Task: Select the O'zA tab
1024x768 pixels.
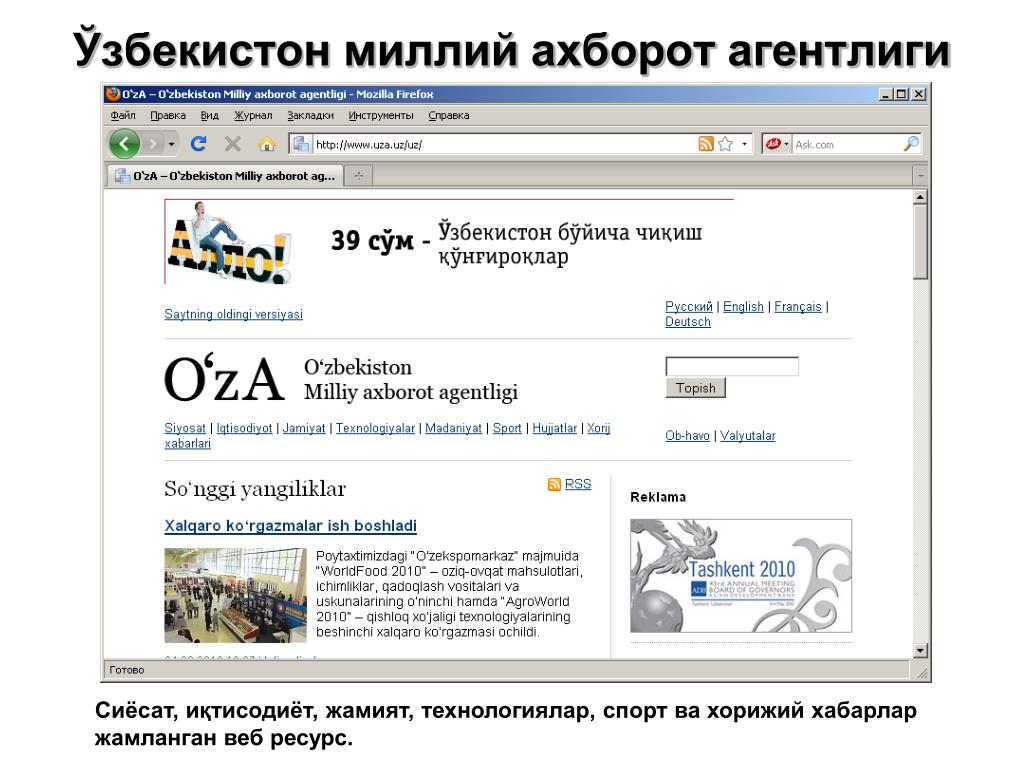Action: pos(225,176)
